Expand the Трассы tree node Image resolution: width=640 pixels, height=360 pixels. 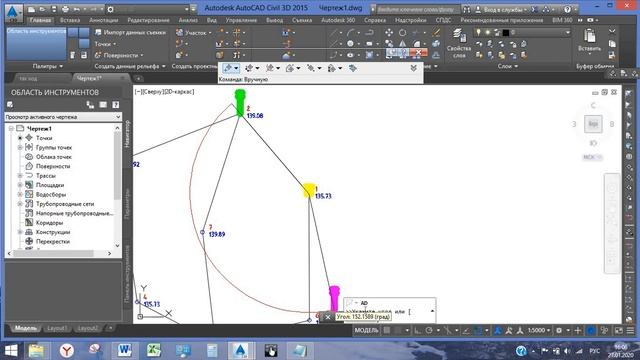pos(20,176)
